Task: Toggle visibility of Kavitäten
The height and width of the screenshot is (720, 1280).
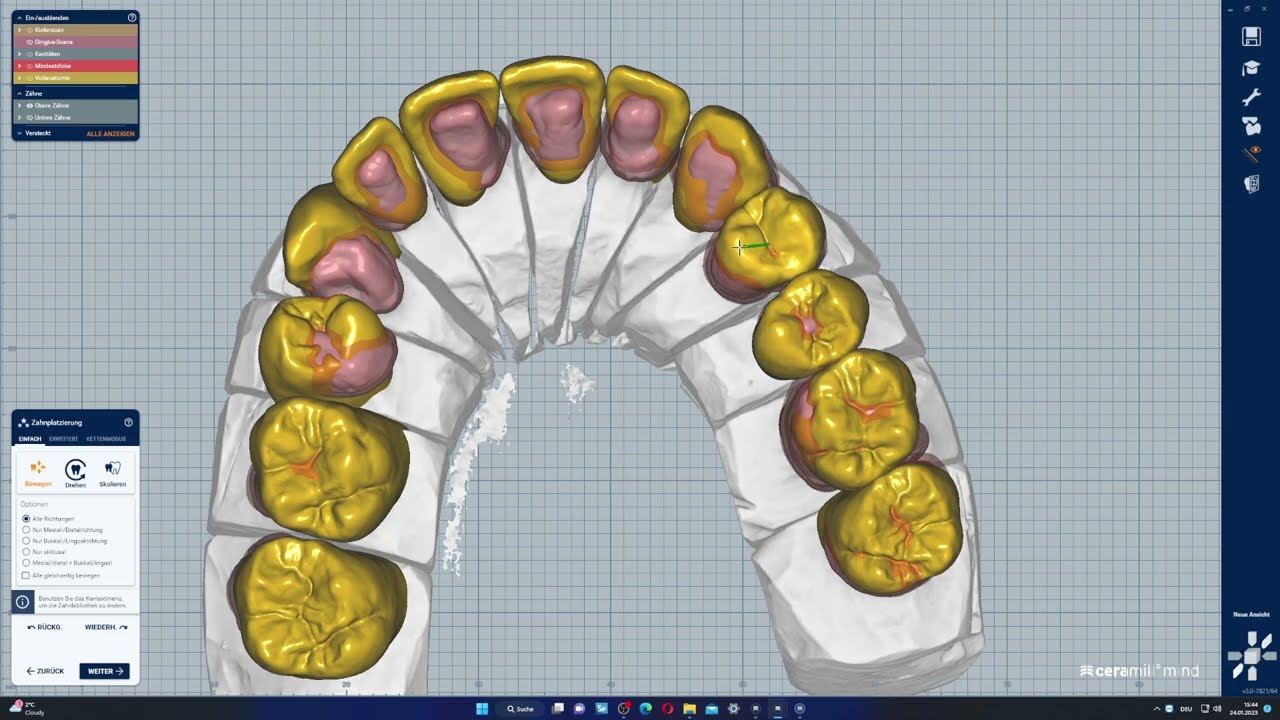Action: [x=30, y=54]
